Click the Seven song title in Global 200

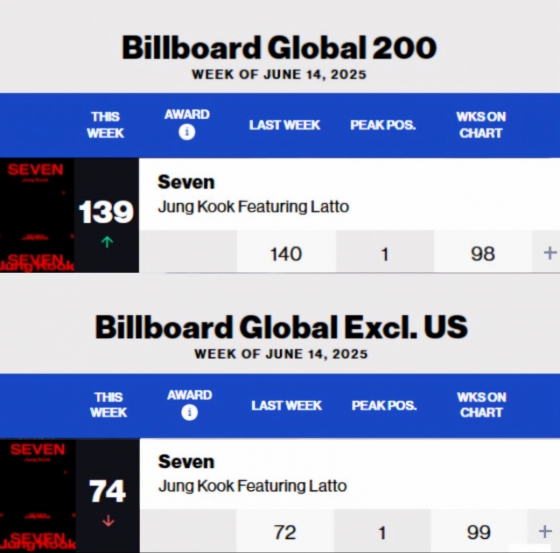click(x=186, y=182)
